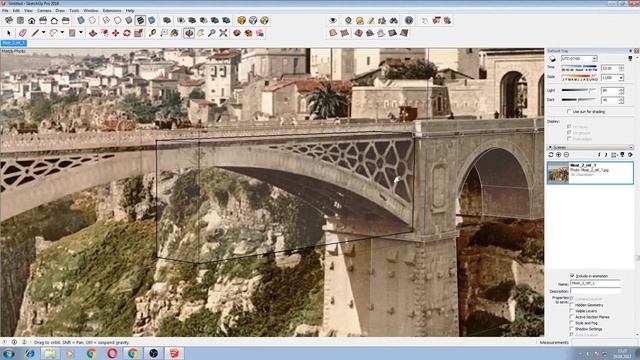Open the Rectangle tool dropdown arrow

click(81, 33)
